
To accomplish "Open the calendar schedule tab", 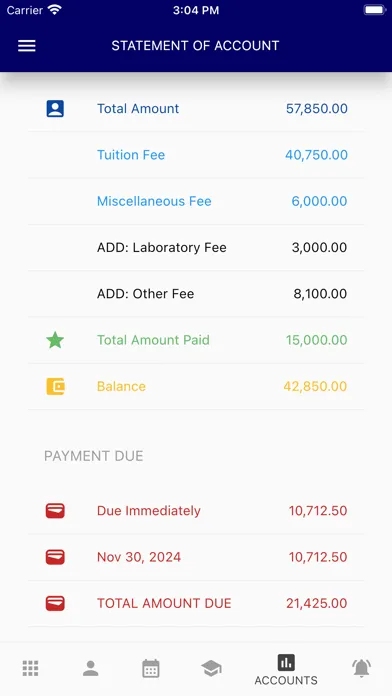I will tap(151, 668).
